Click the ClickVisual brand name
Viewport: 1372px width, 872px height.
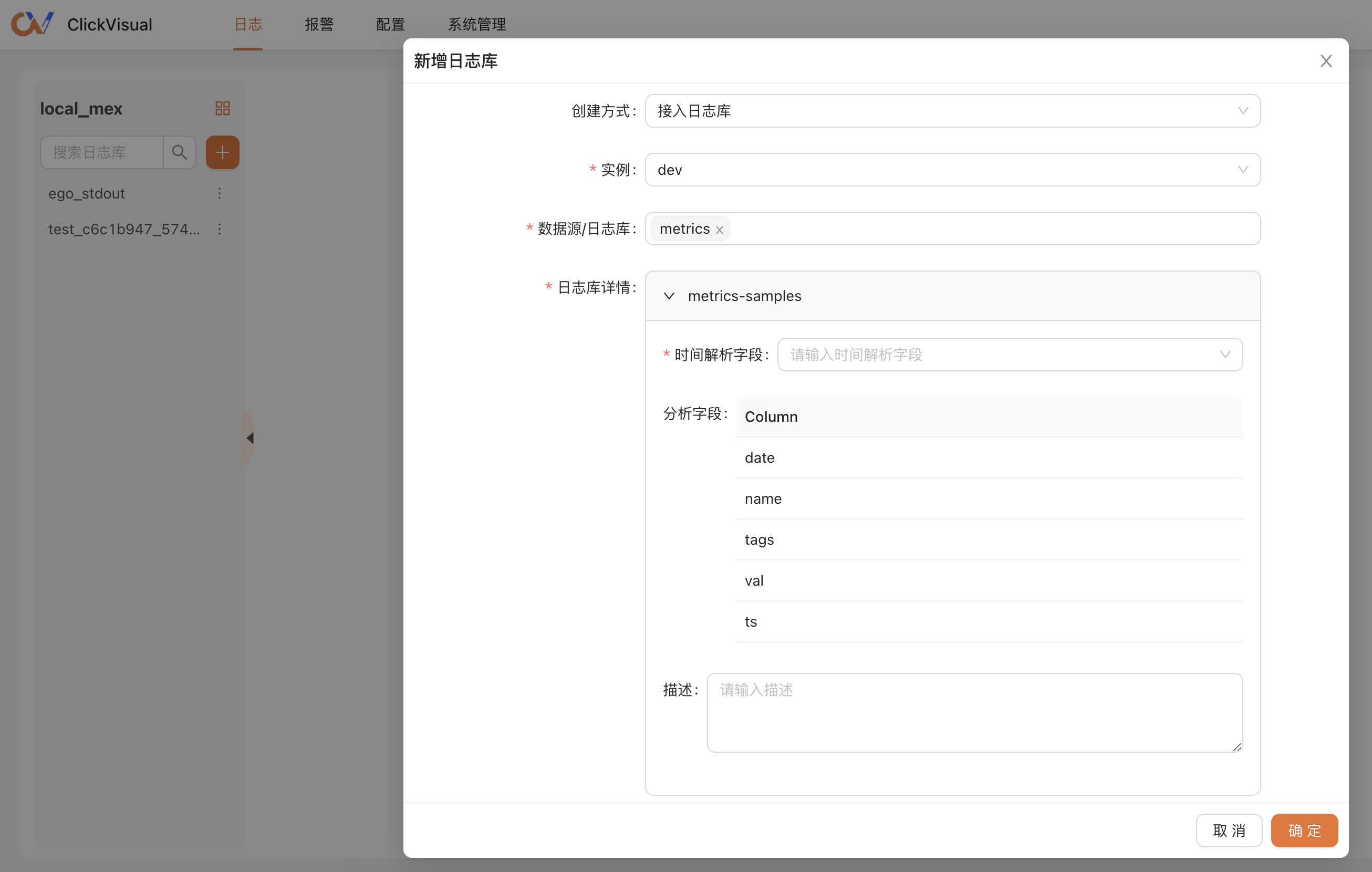click(109, 25)
